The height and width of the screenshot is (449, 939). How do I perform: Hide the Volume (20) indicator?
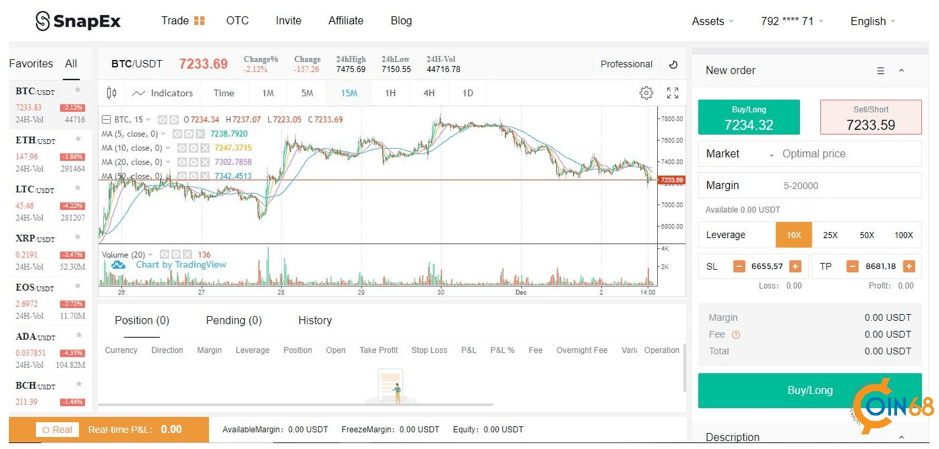point(166,254)
